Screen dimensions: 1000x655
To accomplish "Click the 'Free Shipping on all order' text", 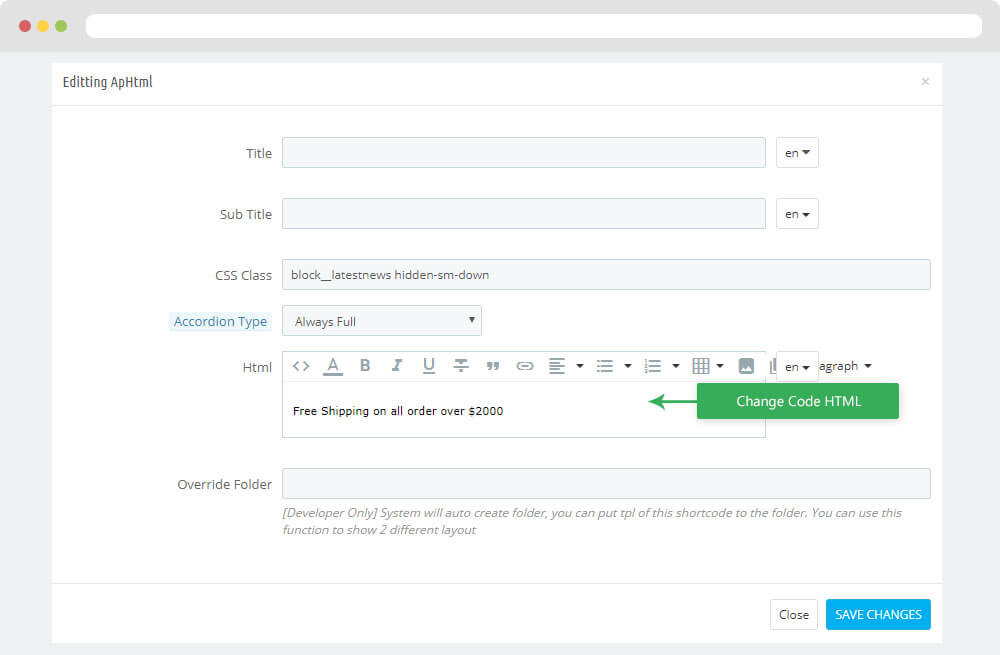I will click(x=398, y=411).
